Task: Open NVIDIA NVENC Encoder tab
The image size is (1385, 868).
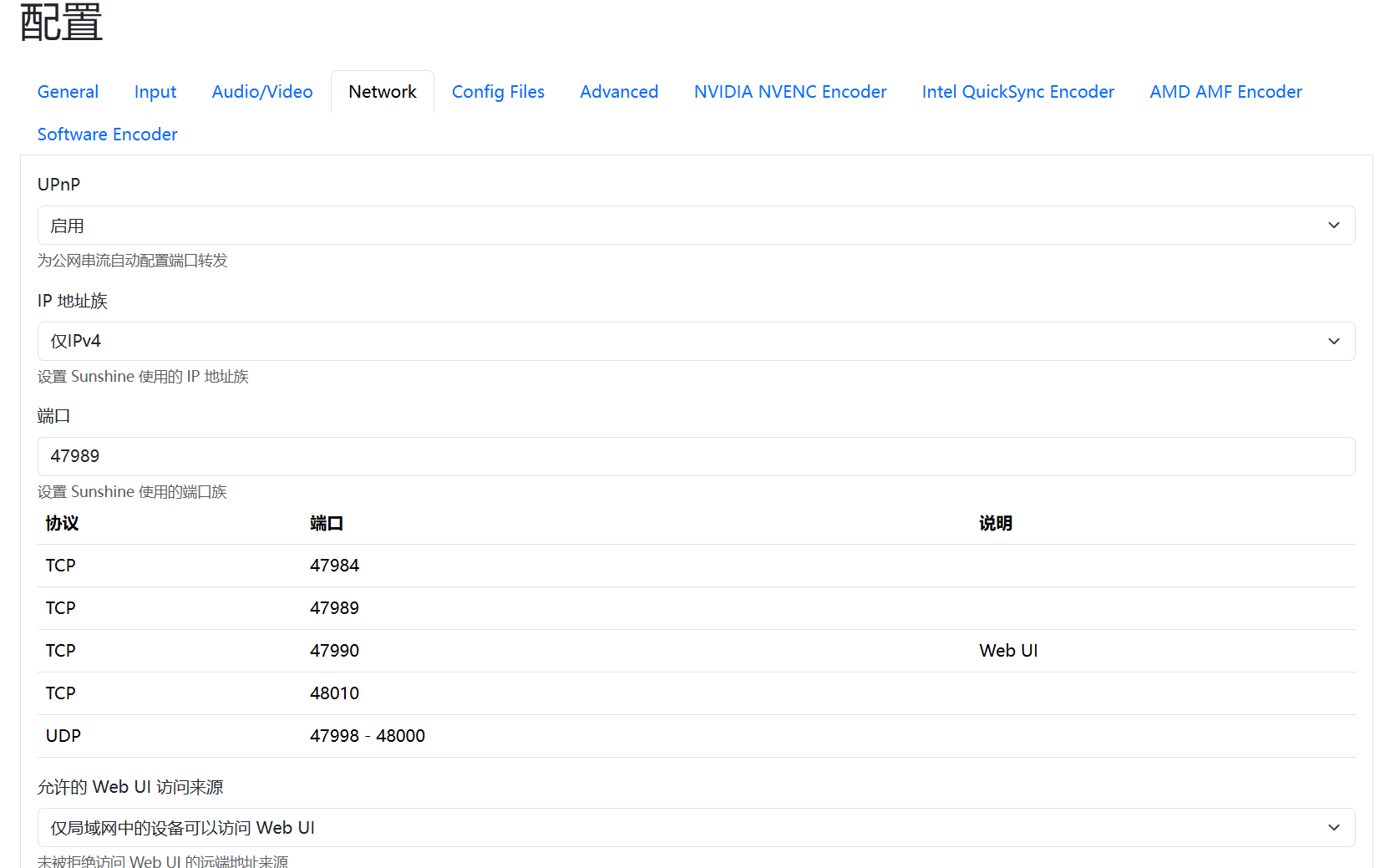Action: (x=790, y=92)
